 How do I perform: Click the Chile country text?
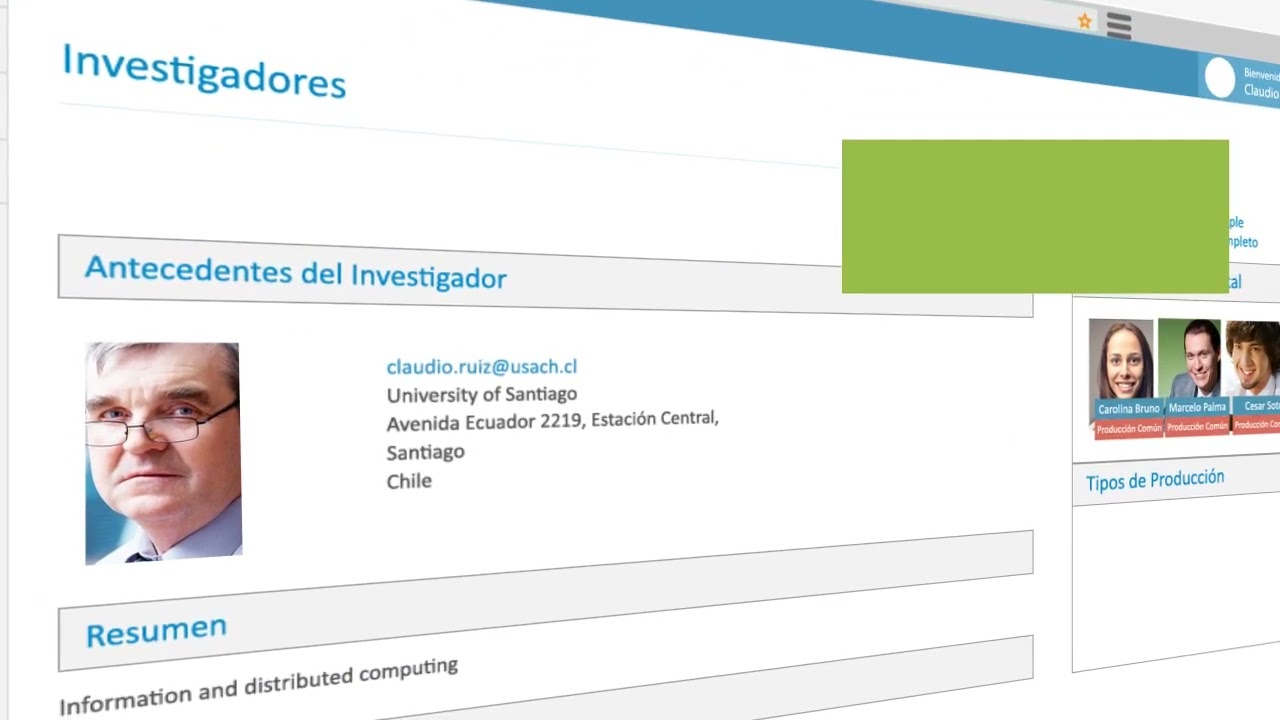point(409,481)
